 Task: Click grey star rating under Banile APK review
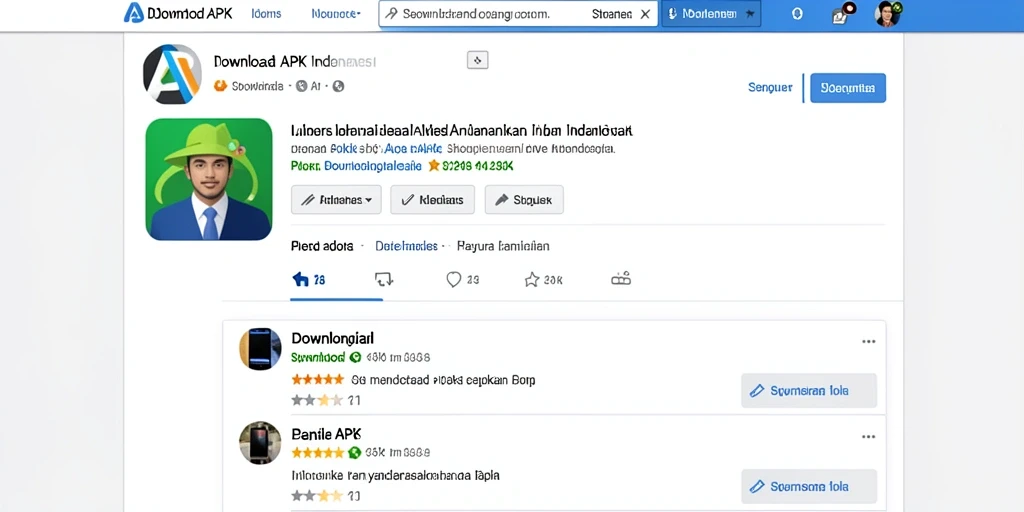[317, 496]
